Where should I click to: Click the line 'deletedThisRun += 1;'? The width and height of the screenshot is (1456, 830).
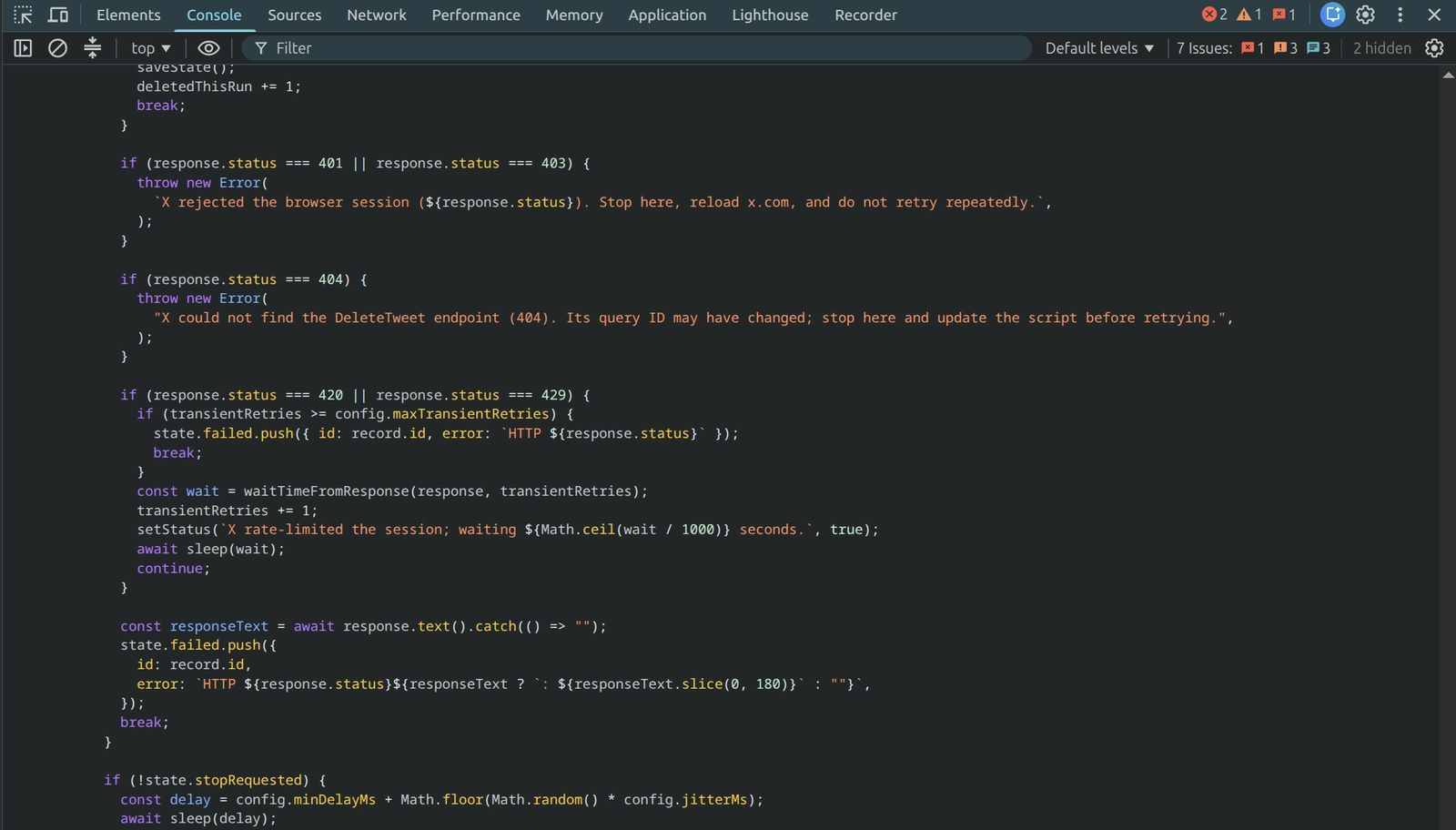218,86
